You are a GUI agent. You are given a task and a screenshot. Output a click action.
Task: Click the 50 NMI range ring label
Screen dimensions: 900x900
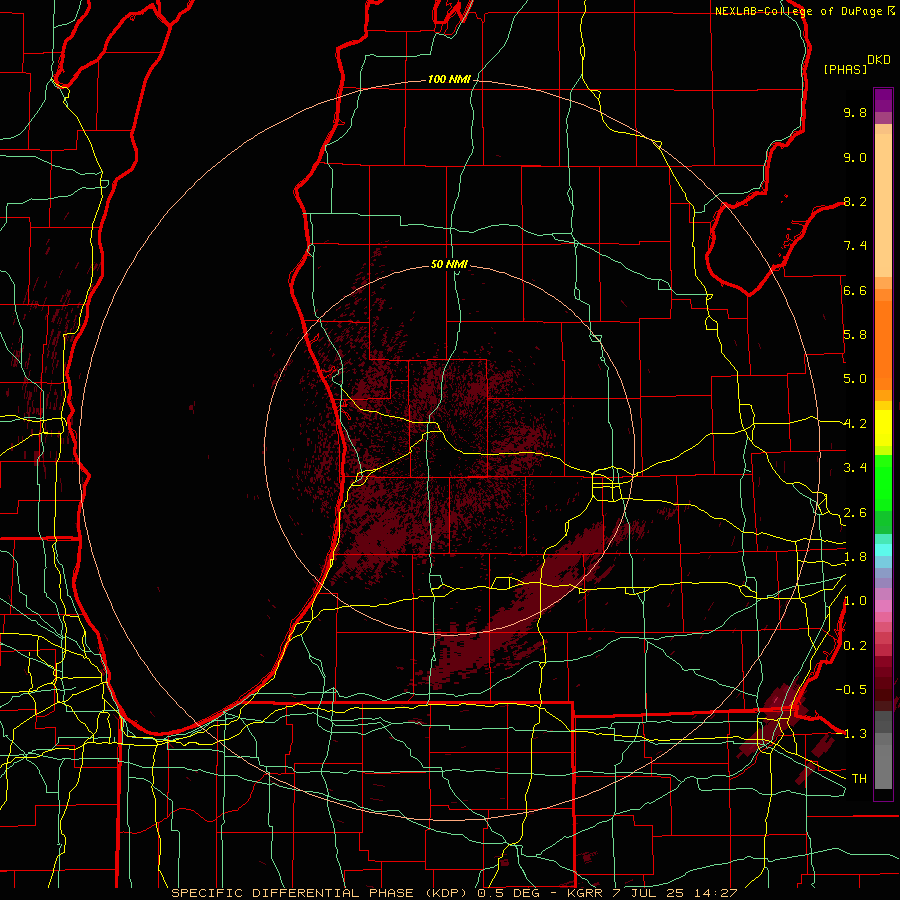449,264
